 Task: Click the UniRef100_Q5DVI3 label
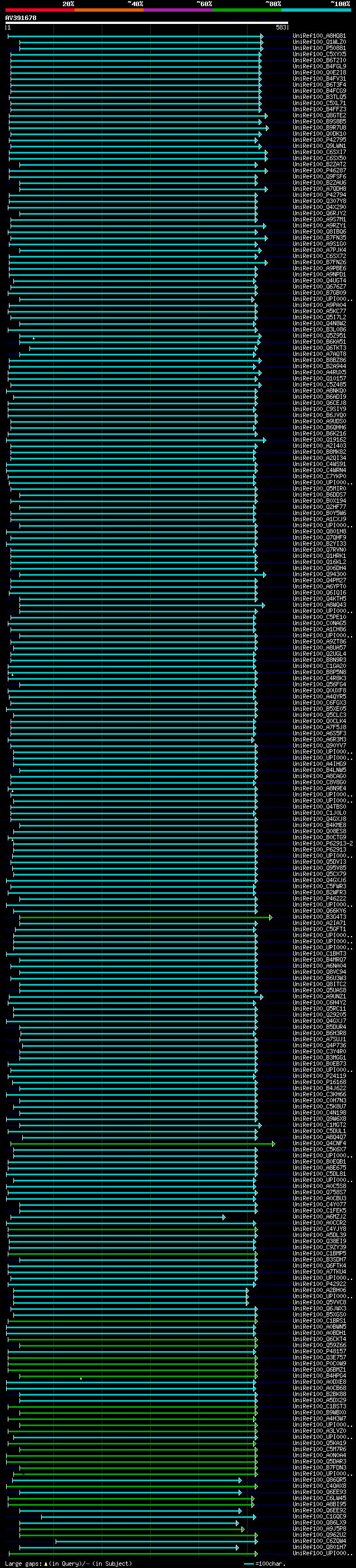tap(319, 862)
